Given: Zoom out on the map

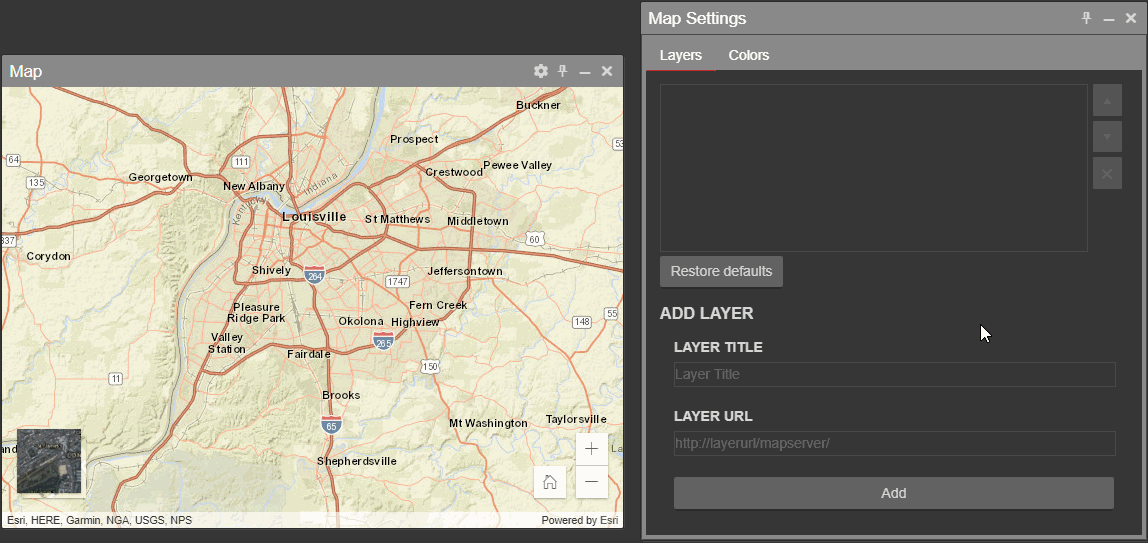Looking at the screenshot, I should click(592, 482).
